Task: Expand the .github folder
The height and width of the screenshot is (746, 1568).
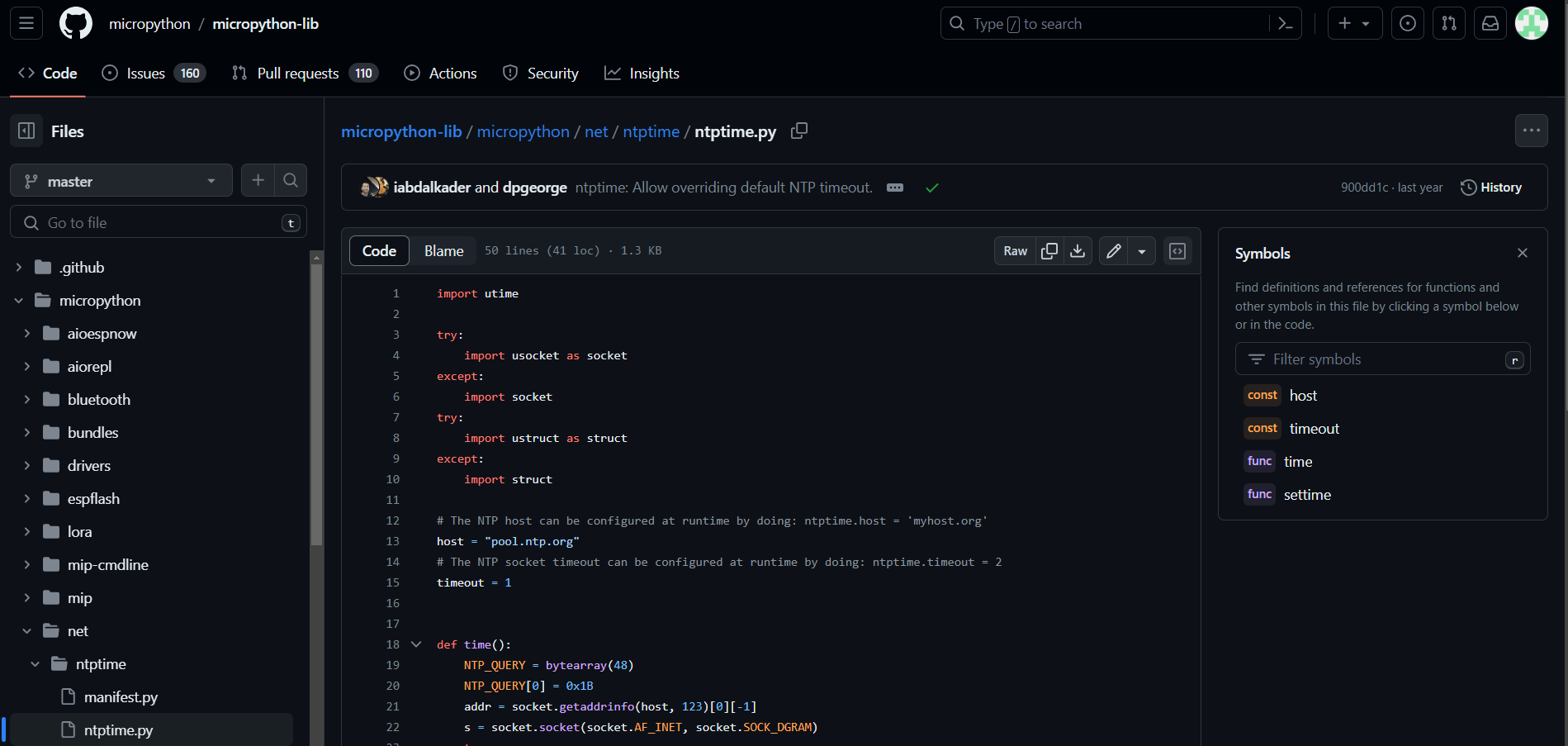Action: [x=19, y=268]
